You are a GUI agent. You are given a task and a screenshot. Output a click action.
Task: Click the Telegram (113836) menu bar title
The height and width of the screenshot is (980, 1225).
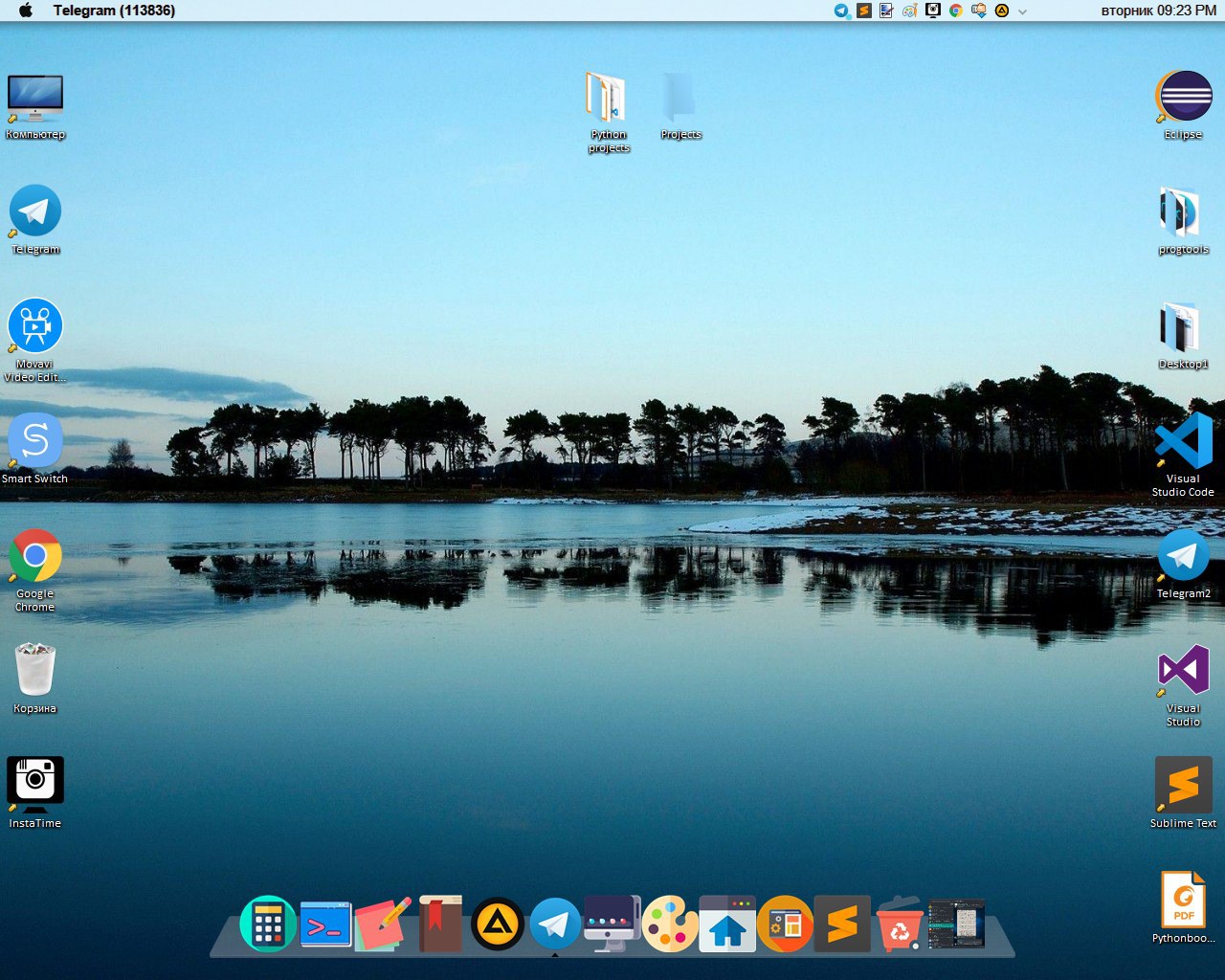tap(114, 11)
